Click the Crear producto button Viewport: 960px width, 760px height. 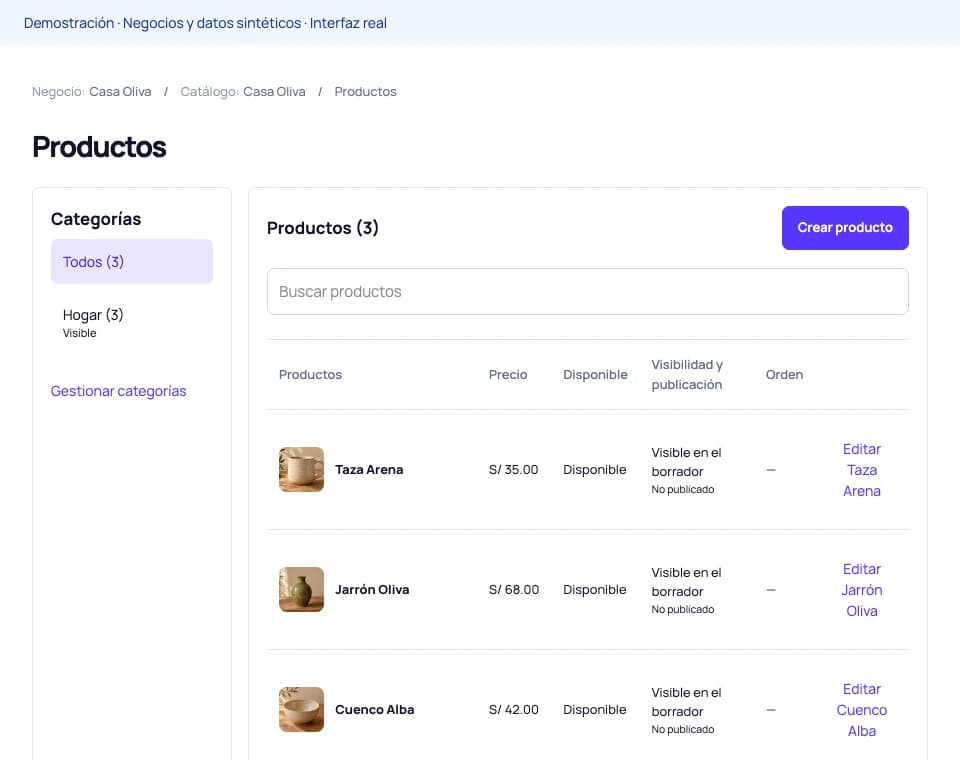(x=845, y=228)
